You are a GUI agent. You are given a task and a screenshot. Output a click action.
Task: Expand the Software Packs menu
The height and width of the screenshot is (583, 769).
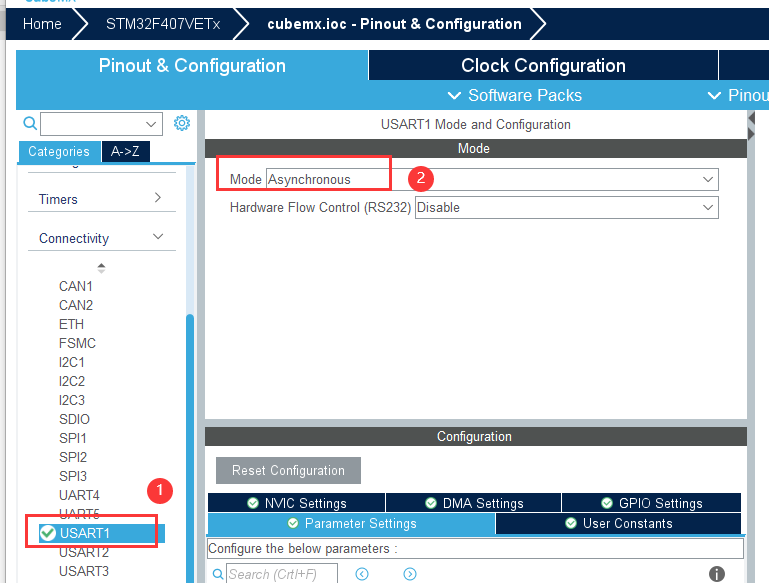tap(515, 95)
